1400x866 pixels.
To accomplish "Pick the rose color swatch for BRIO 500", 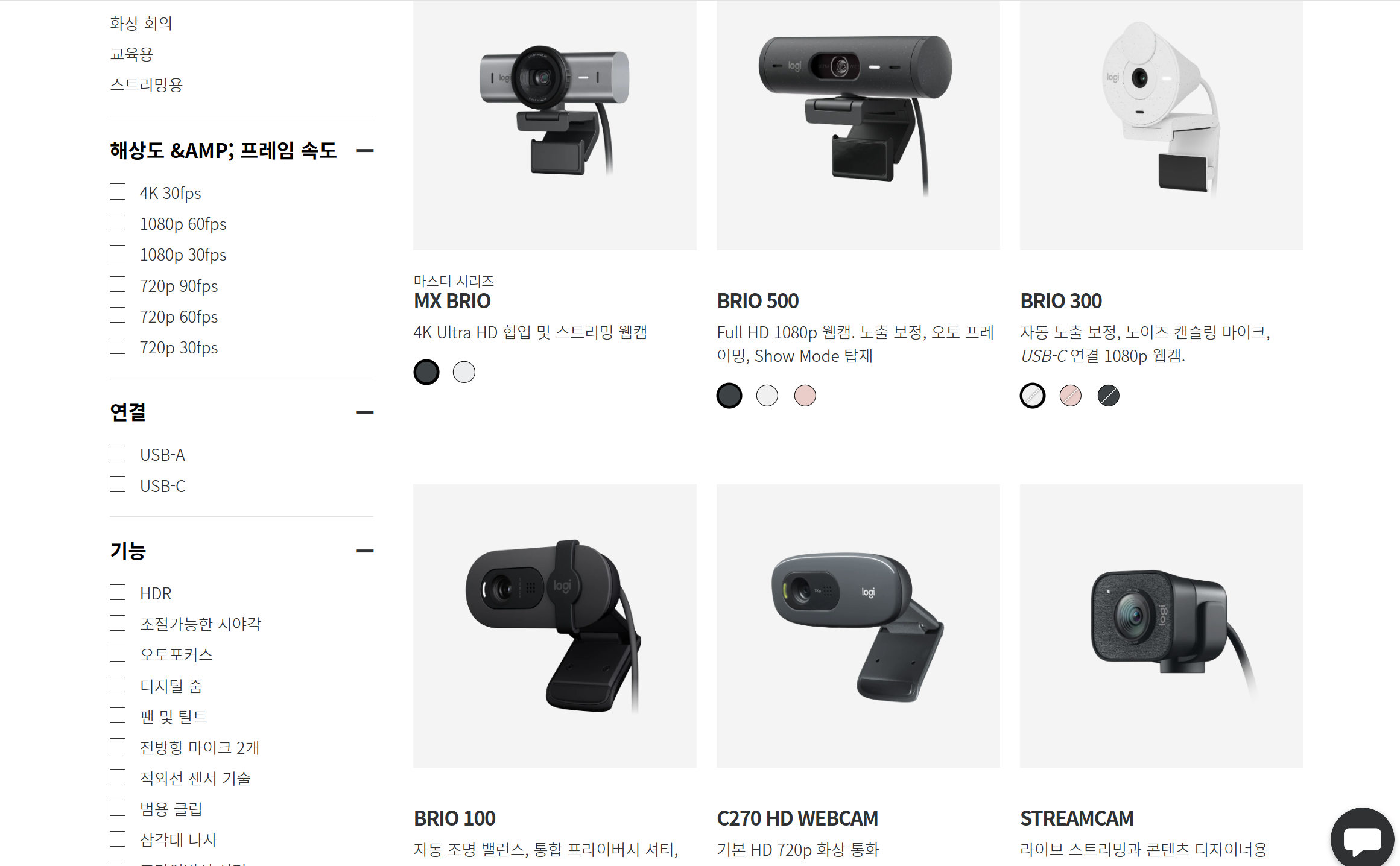I will 805,396.
